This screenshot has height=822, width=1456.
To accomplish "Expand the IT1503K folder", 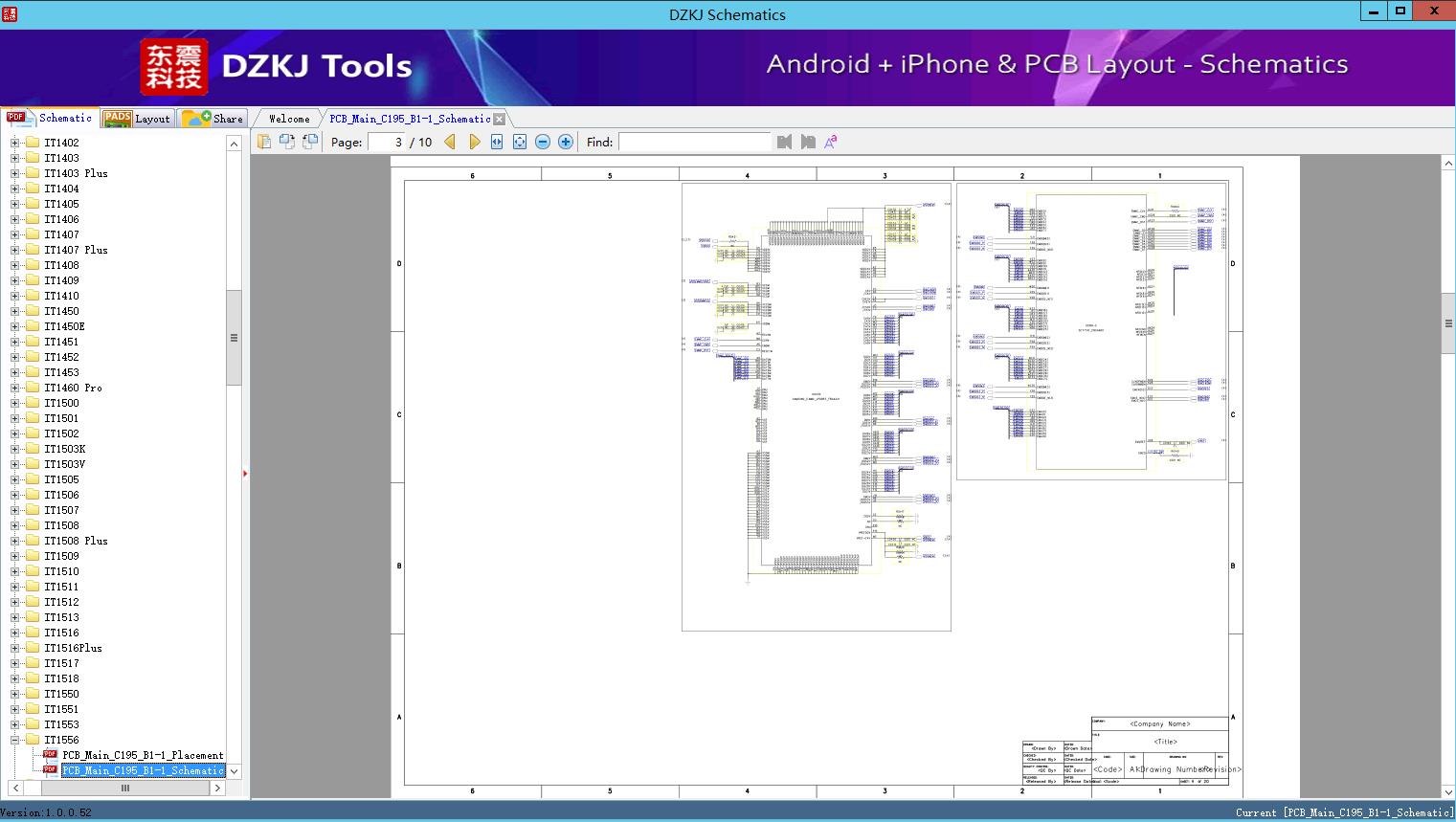I will (x=14, y=449).
